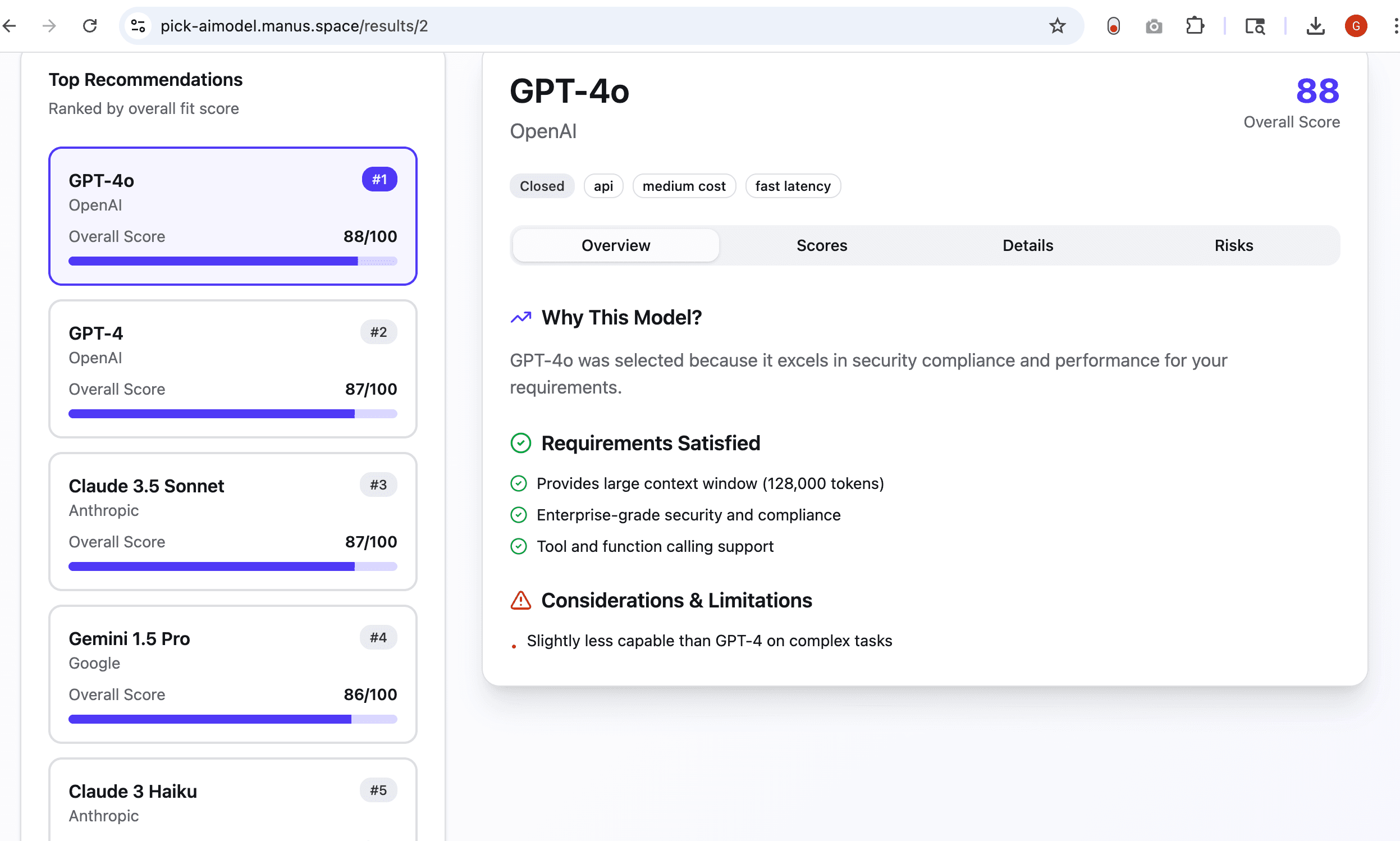Image resolution: width=1400 pixels, height=841 pixels.
Task: Click the site information icon in address bar
Action: point(138,26)
